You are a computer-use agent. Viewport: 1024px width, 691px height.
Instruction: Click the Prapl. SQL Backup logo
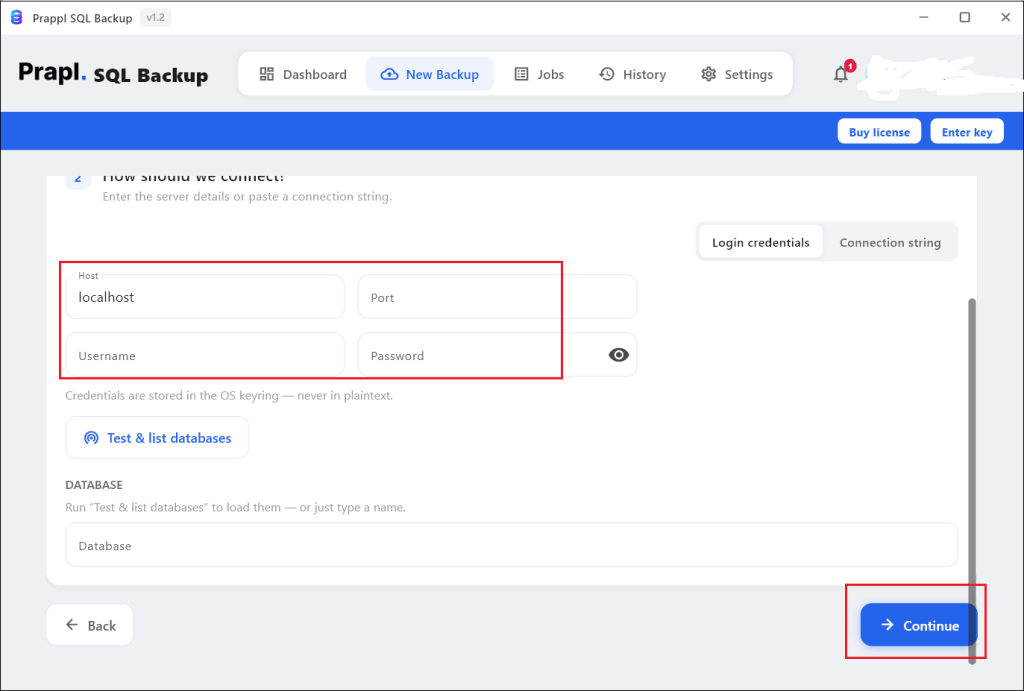[x=113, y=73]
